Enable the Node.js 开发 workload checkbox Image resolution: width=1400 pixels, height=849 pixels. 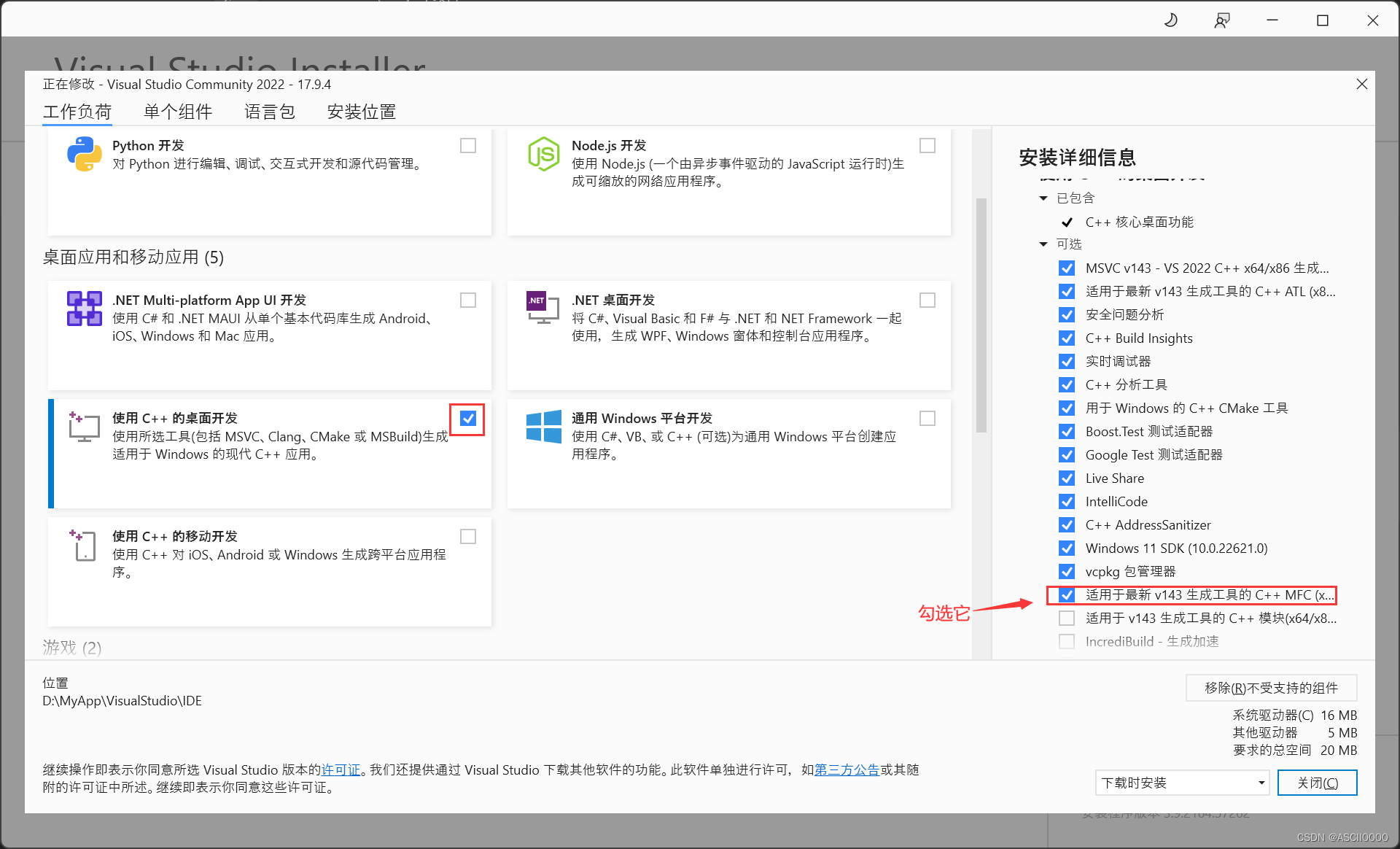click(x=927, y=146)
